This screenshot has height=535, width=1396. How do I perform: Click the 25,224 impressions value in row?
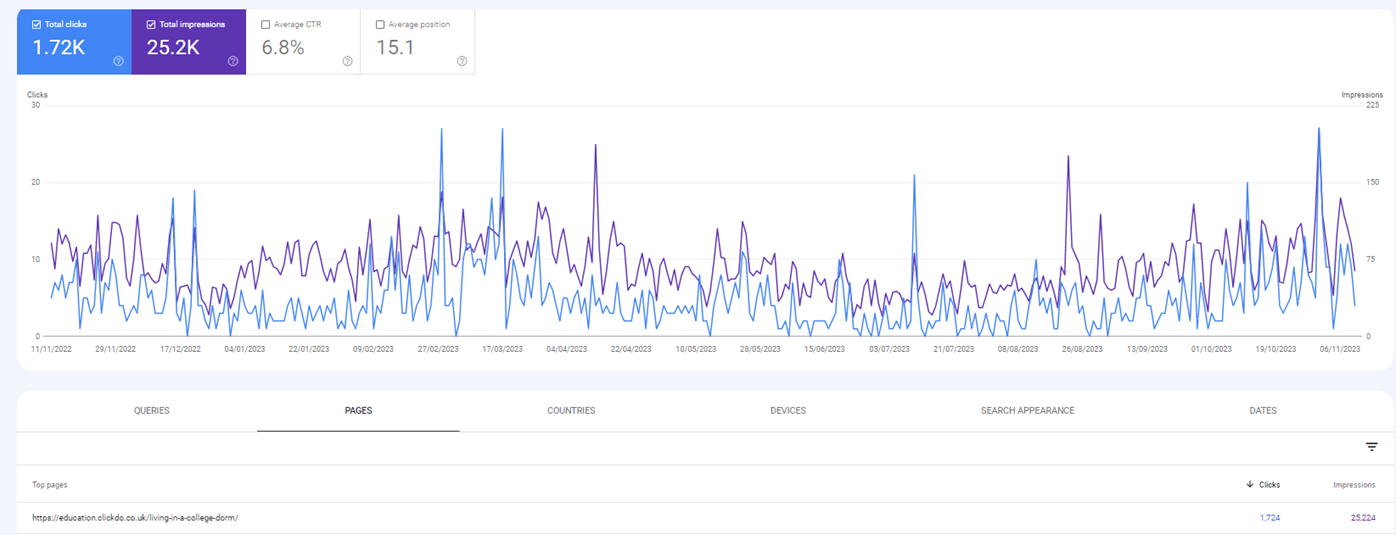1360,518
